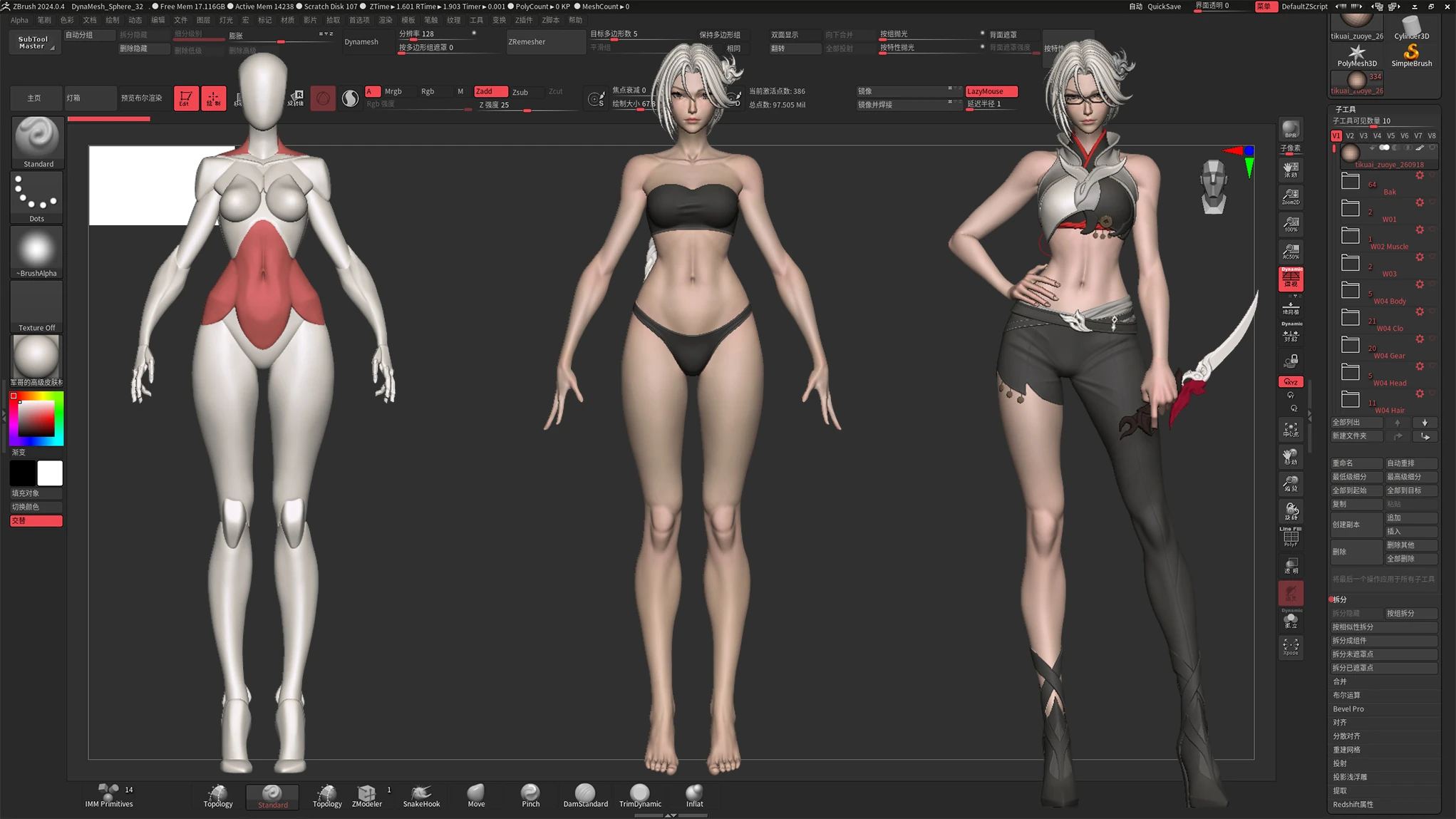Open the 帮助 help menu
The width and height of the screenshot is (1456, 819).
(575, 20)
